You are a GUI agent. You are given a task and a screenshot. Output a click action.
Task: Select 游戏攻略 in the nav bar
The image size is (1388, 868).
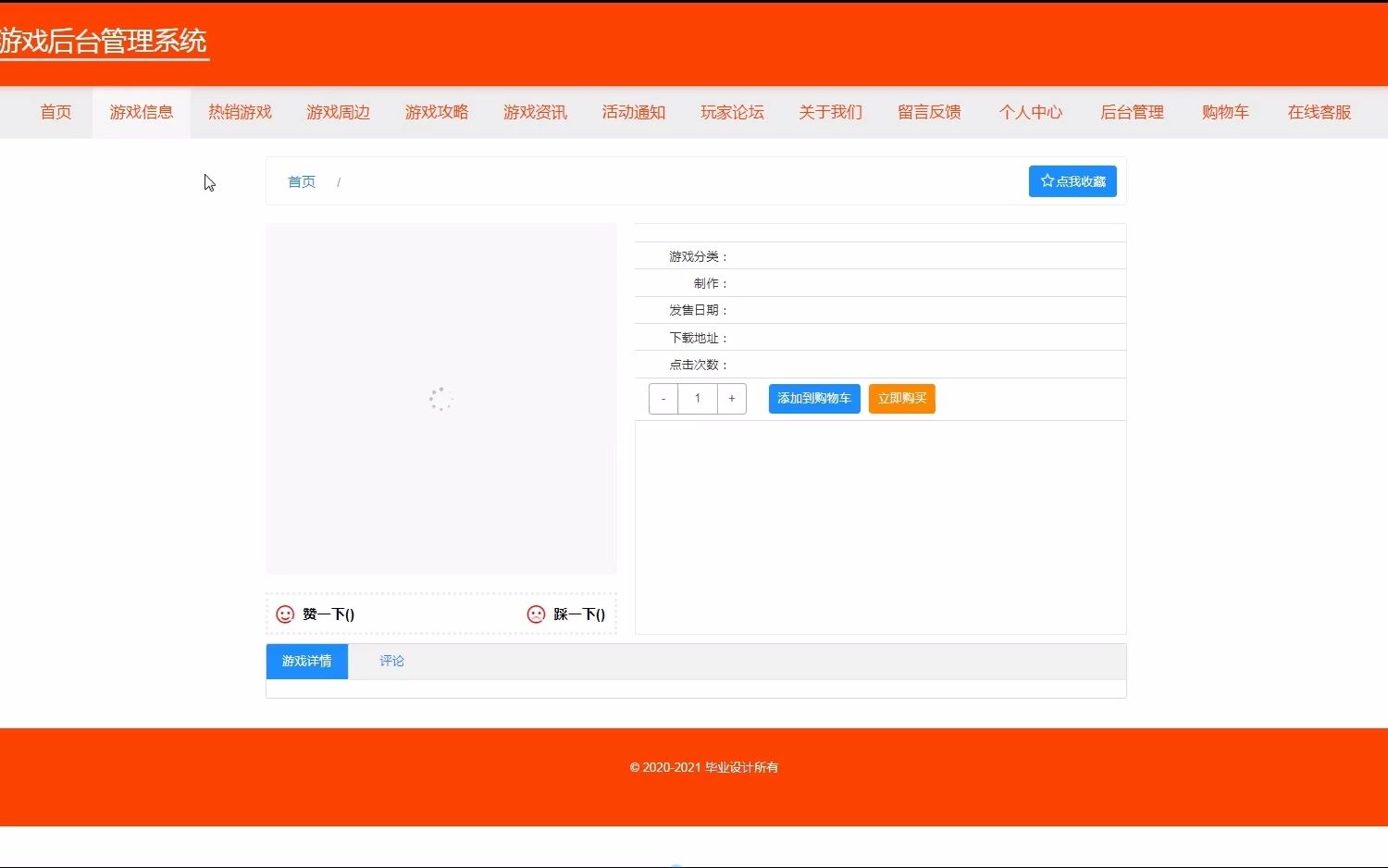(x=437, y=112)
